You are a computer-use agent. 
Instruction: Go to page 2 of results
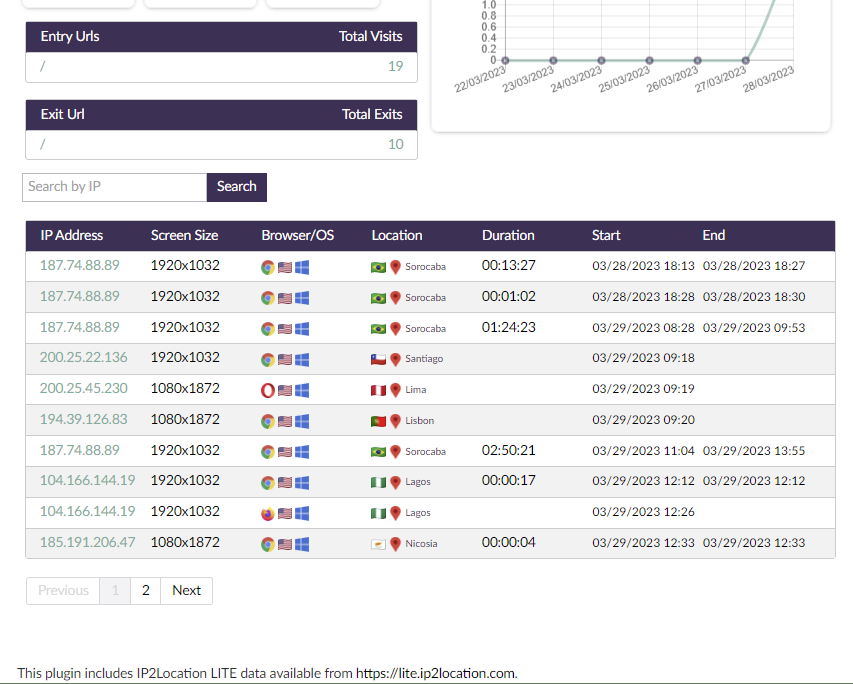click(x=146, y=591)
